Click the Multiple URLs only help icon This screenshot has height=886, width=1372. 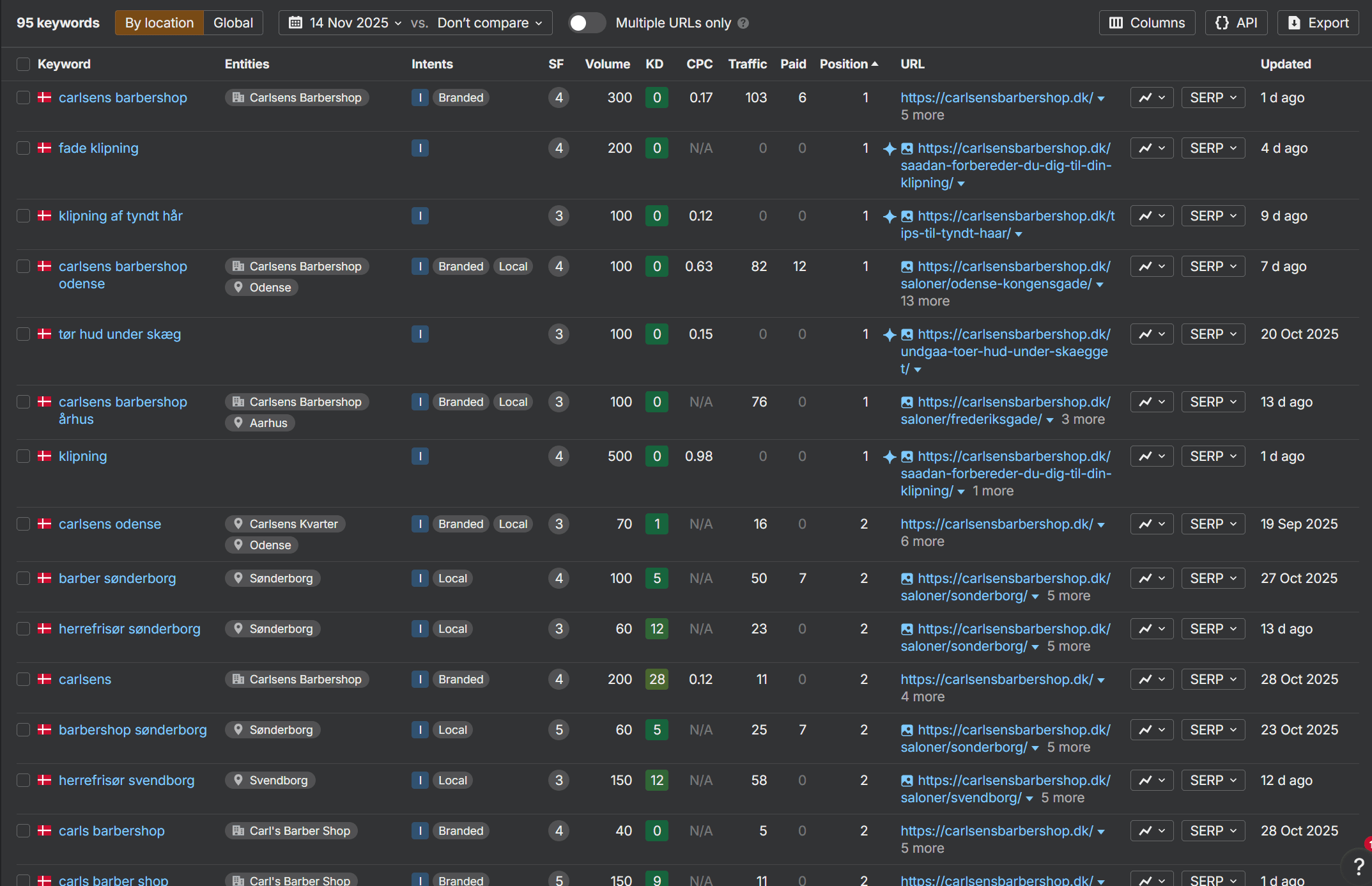(x=743, y=23)
